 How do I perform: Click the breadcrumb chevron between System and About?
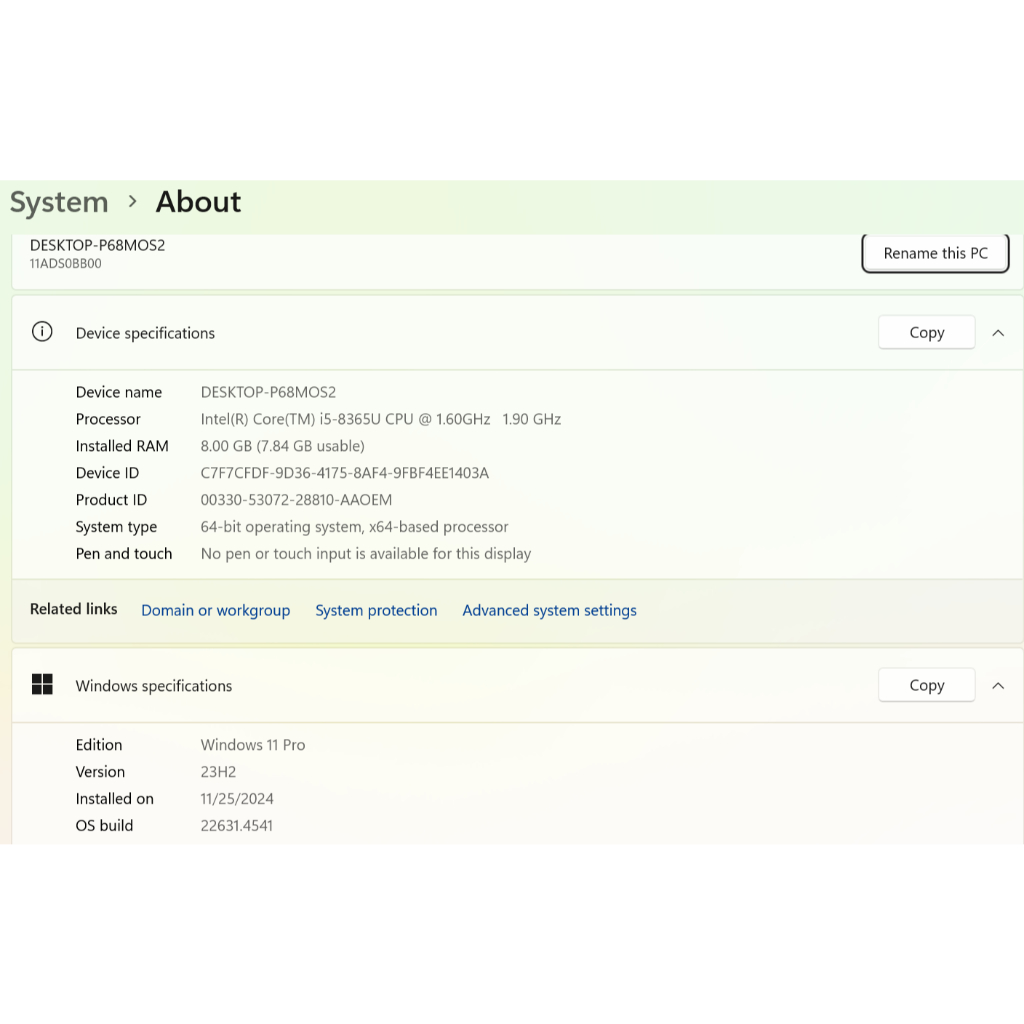[x=132, y=202]
